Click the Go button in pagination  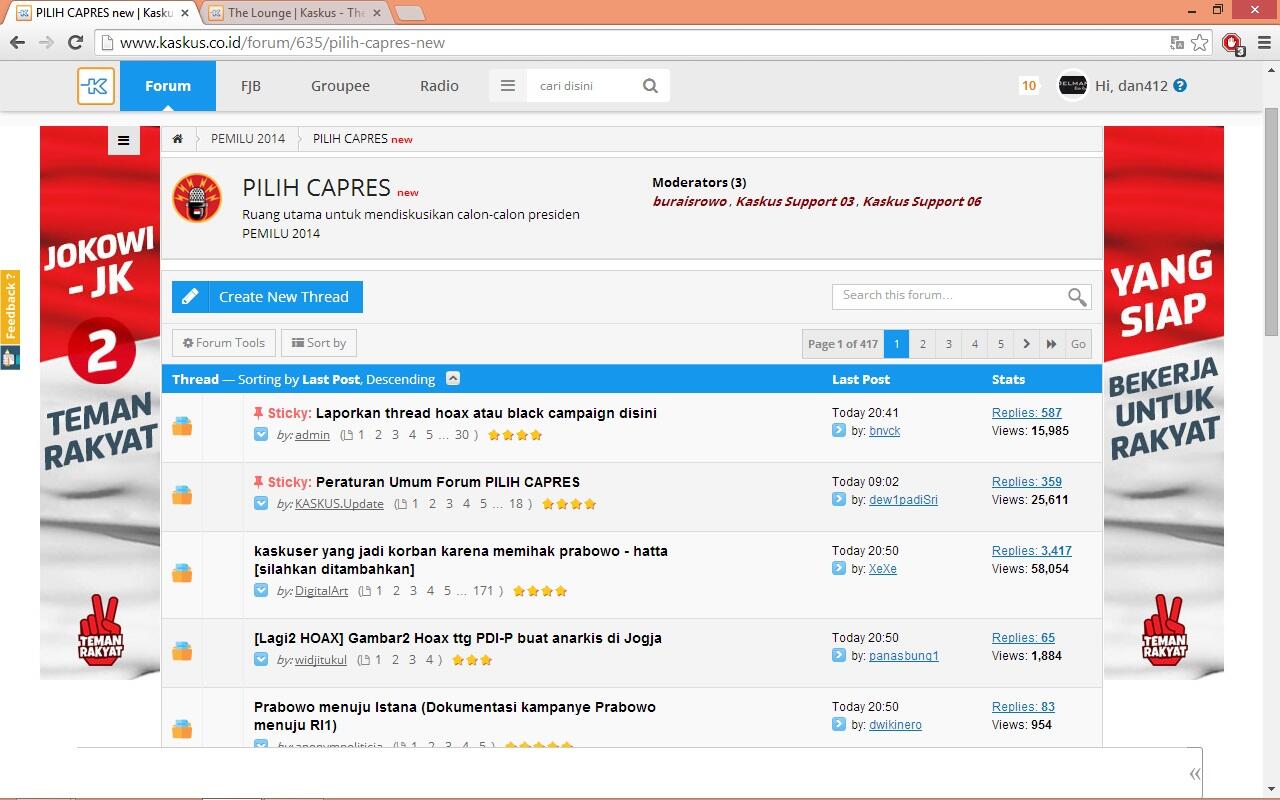(1078, 344)
